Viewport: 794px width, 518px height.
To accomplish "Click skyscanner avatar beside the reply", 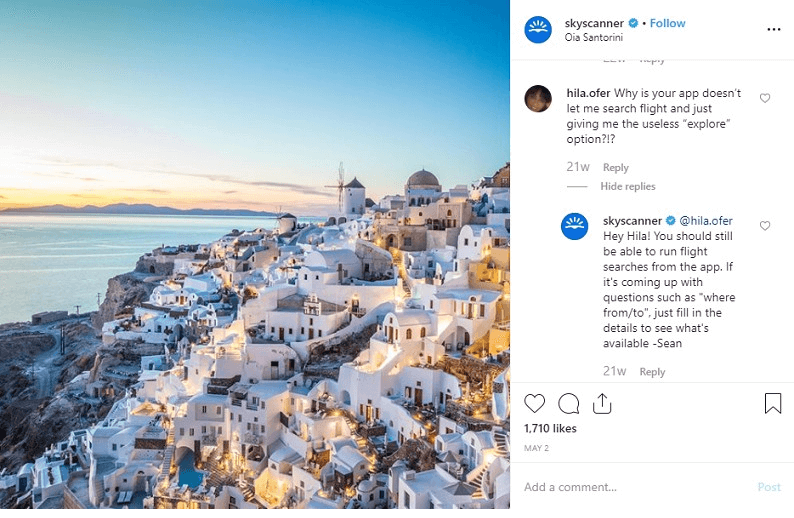I will click(x=575, y=226).
